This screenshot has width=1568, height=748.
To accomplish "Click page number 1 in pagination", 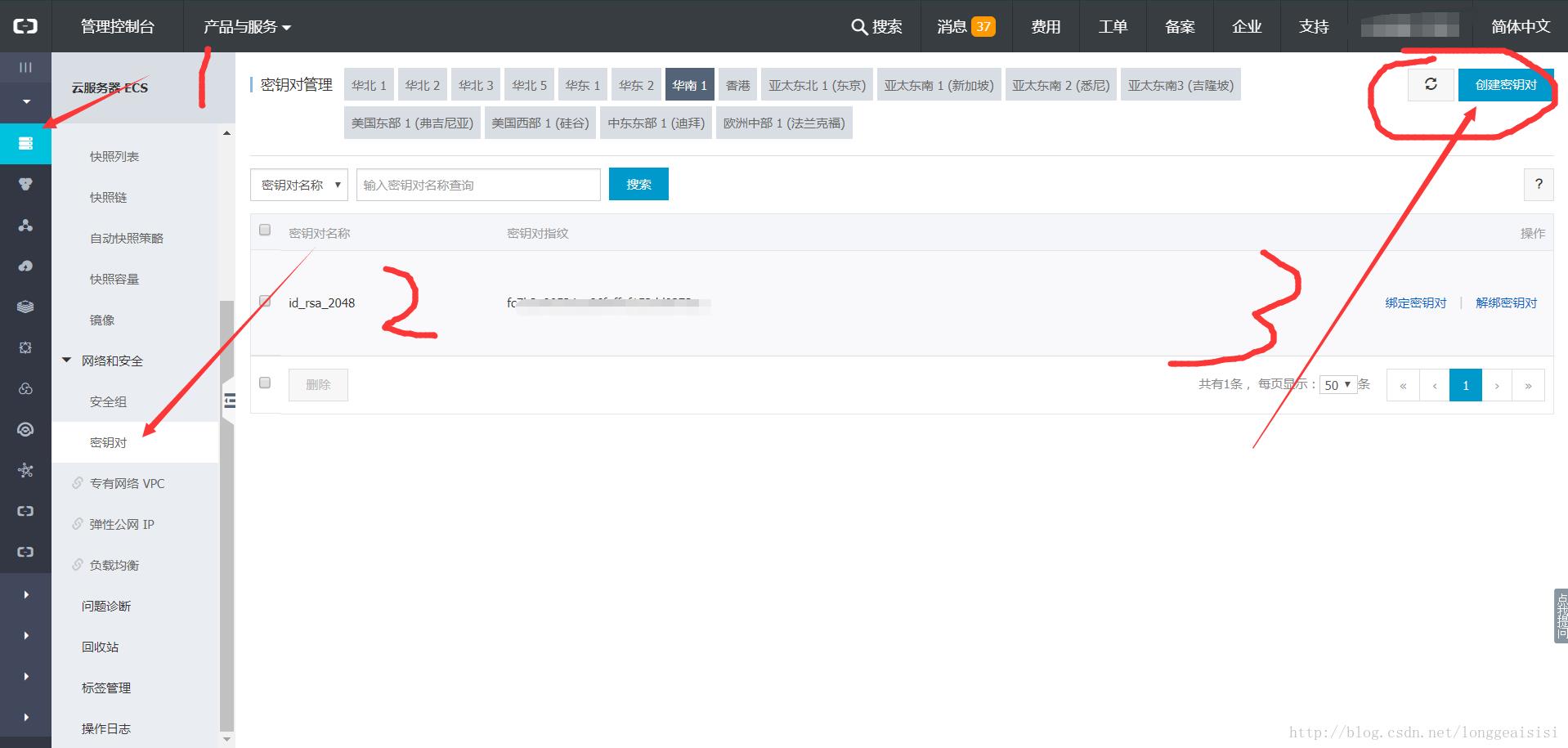I will [x=1465, y=385].
